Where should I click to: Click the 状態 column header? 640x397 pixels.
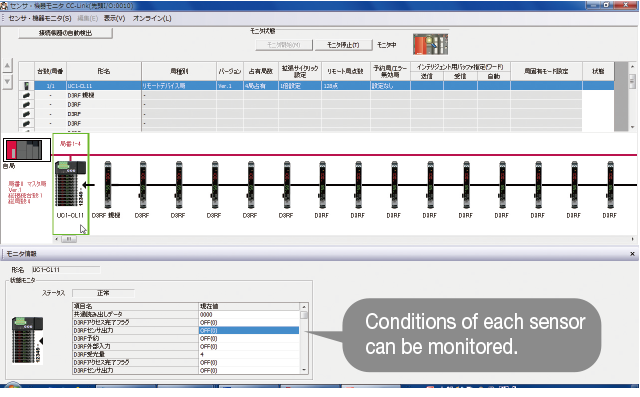(598, 71)
